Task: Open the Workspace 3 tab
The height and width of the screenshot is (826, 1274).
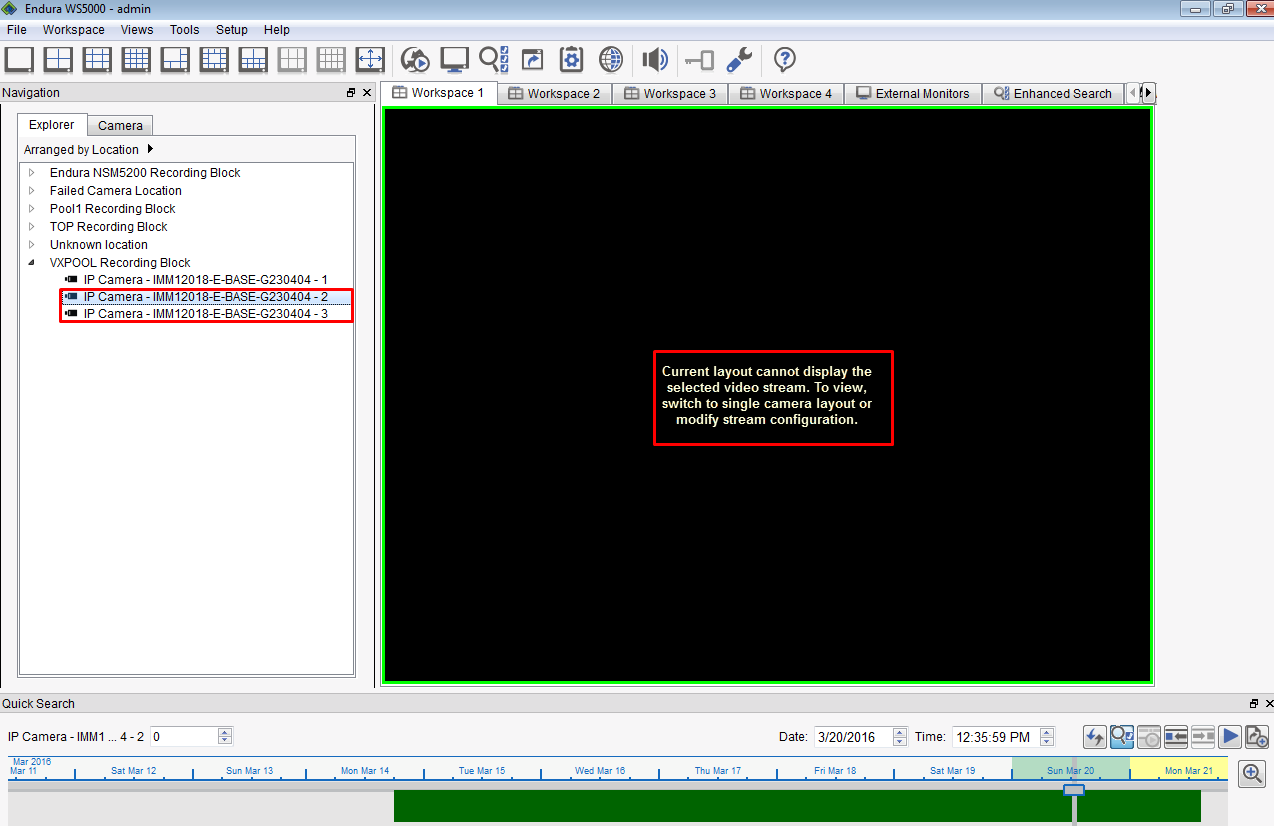Action: pyautogui.click(x=669, y=93)
